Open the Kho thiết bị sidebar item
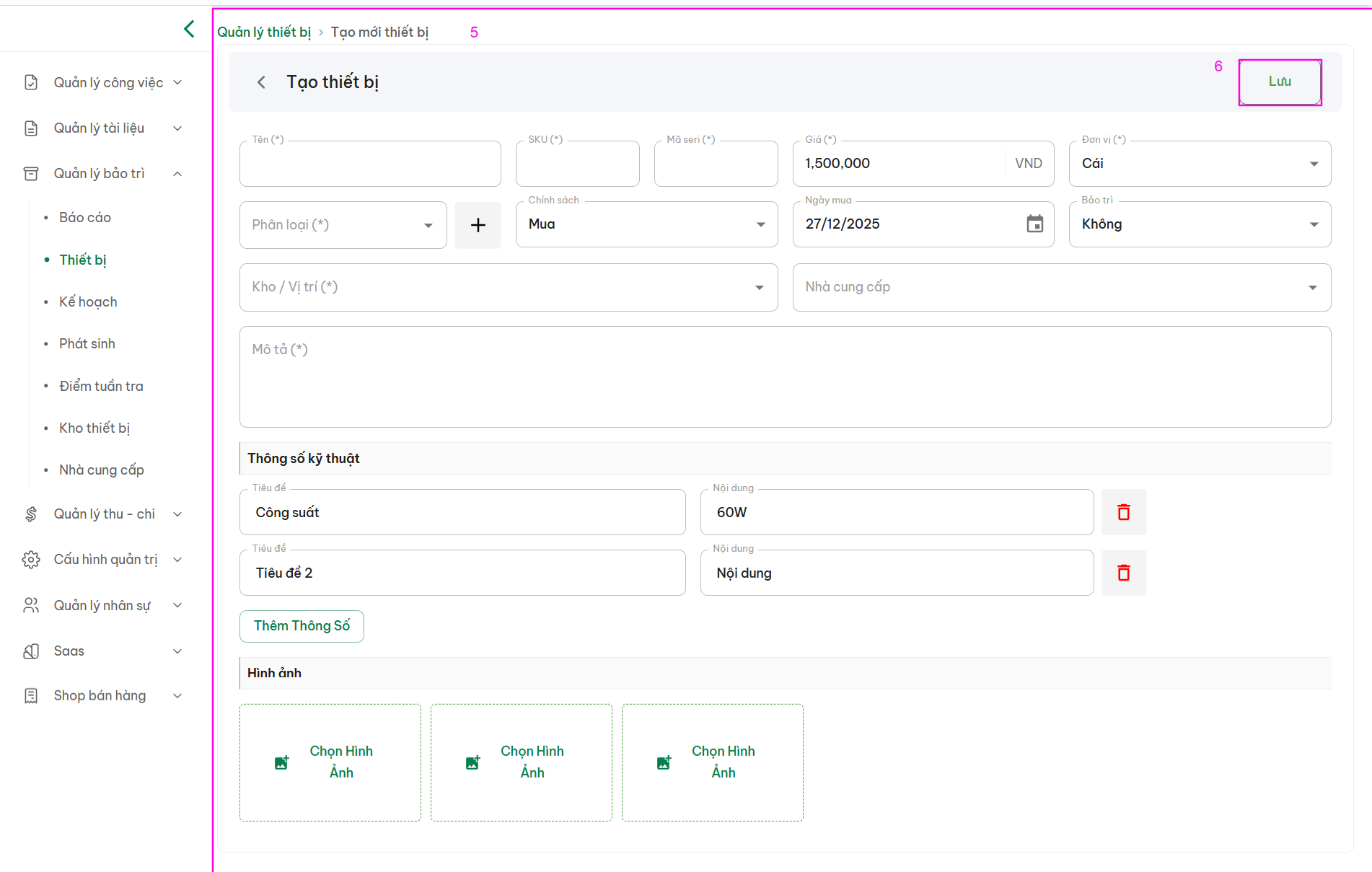The height and width of the screenshot is (872, 1372). 94,428
